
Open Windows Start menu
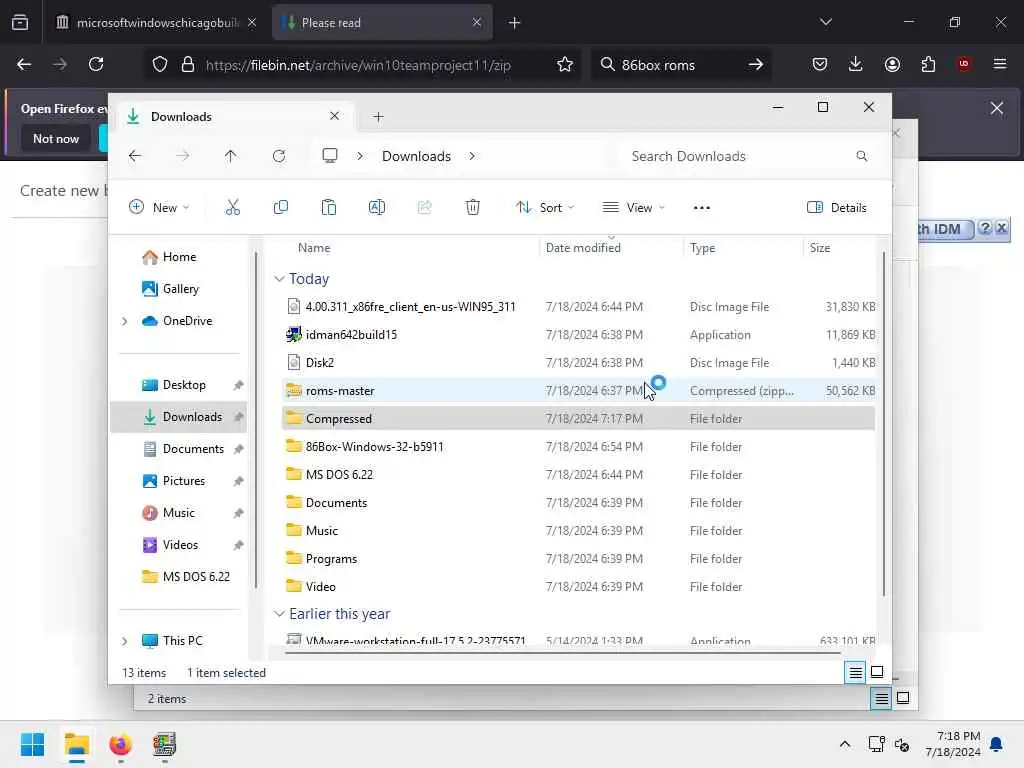[32, 744]
